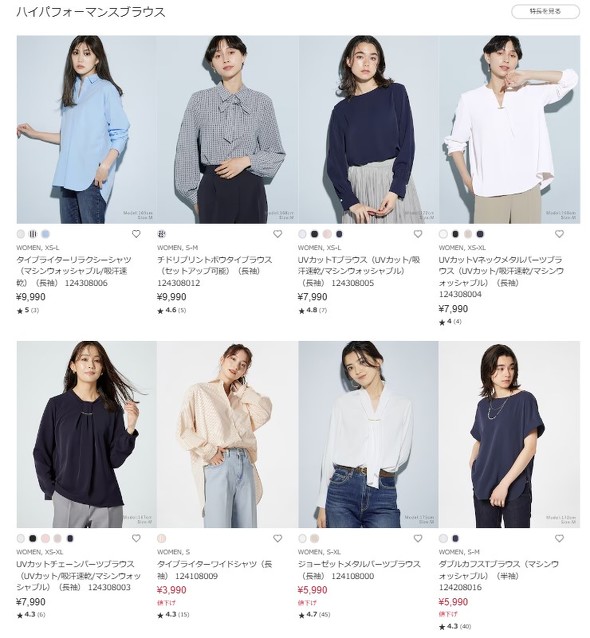Image resolution: width=590 pixels, height=638 pixels.
Task: Click the 特長を見る button
Action: click(x=545, y=11)
